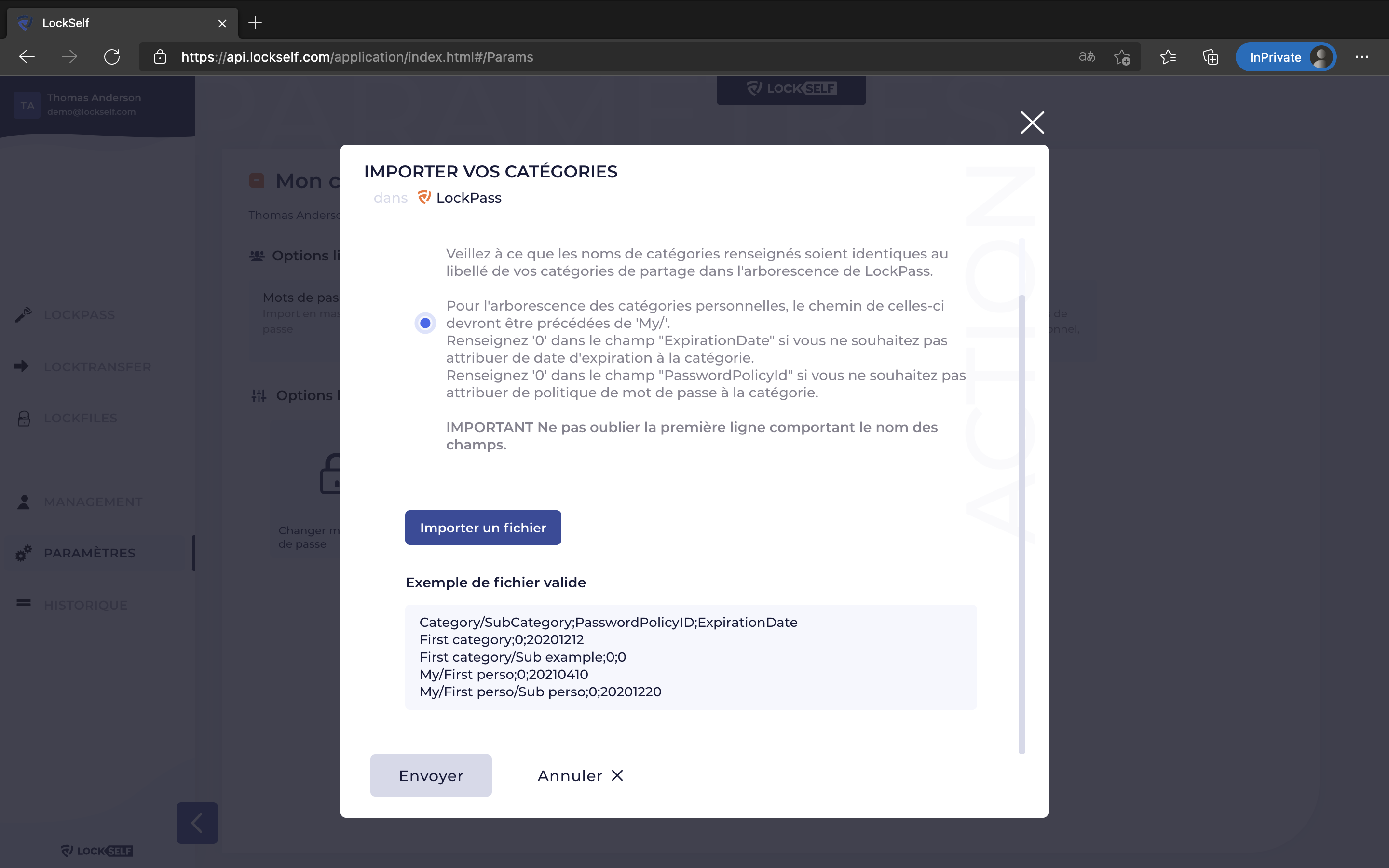
Task: Open a new browser tab
Action: tap(255, 23)
